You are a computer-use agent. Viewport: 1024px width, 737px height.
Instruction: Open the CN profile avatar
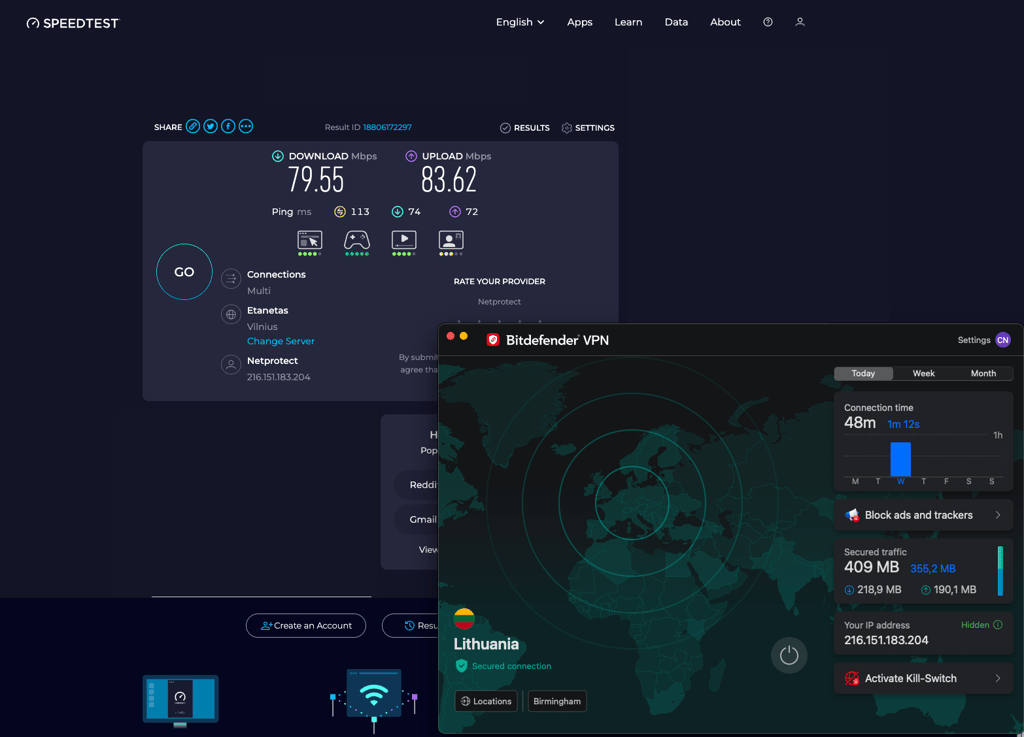pyautogui.click(x=1003, y=340)
